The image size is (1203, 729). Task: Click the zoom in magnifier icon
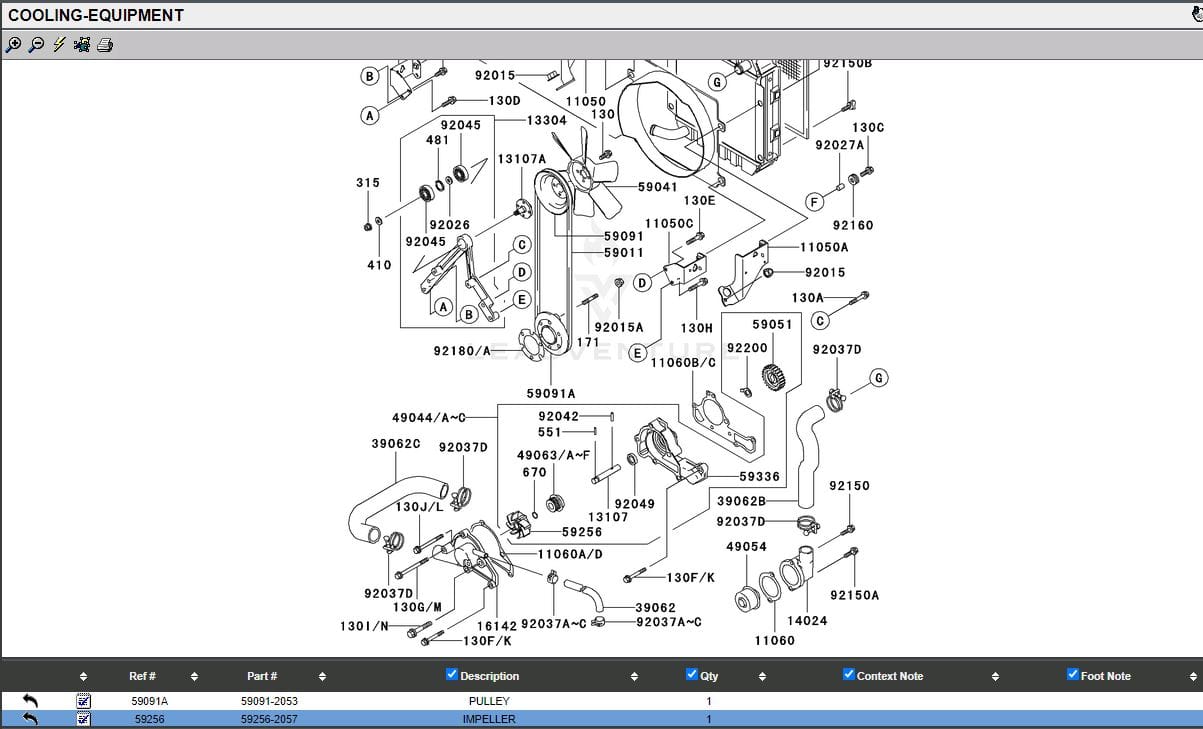pos(13,45)
